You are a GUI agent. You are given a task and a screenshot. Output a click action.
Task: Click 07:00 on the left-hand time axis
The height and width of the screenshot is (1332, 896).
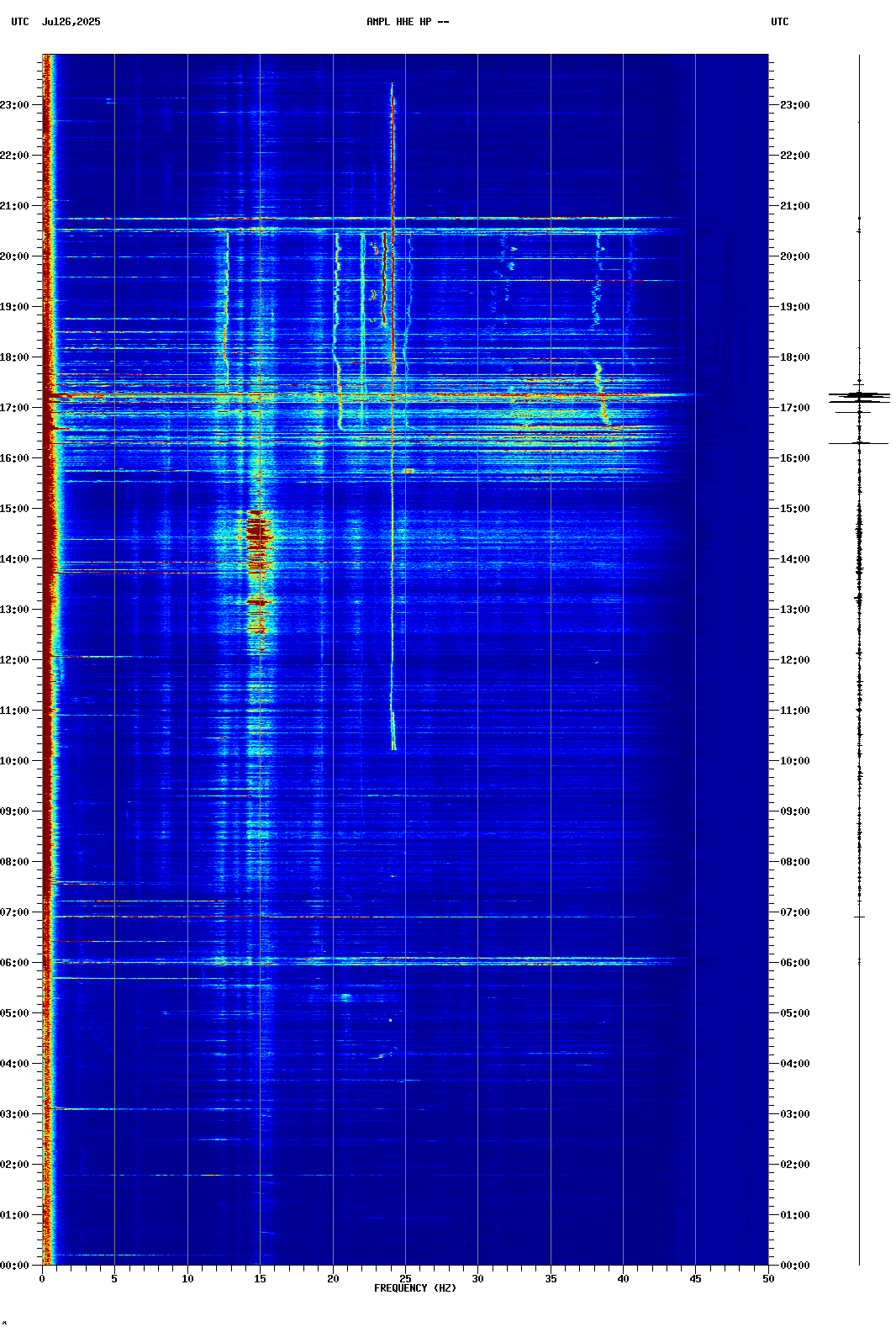[x=14, y=912]
